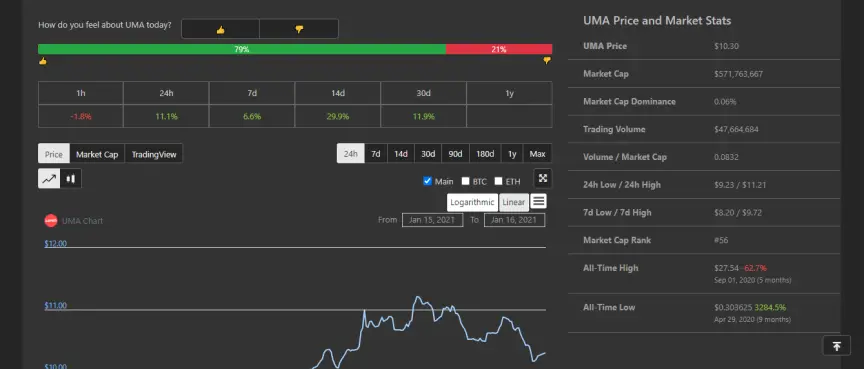Switch chart to Linear scale

pyautogui.click(x=514, y=202)
